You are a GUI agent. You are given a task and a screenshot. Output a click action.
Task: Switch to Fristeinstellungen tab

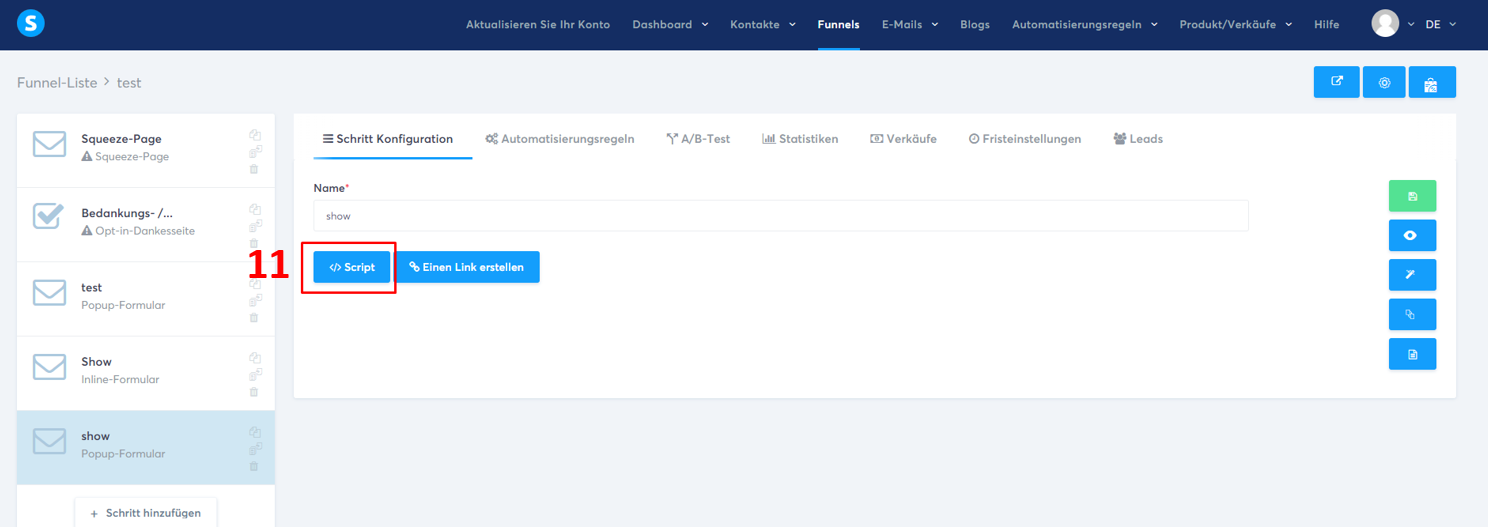(x=1025, y=139)
